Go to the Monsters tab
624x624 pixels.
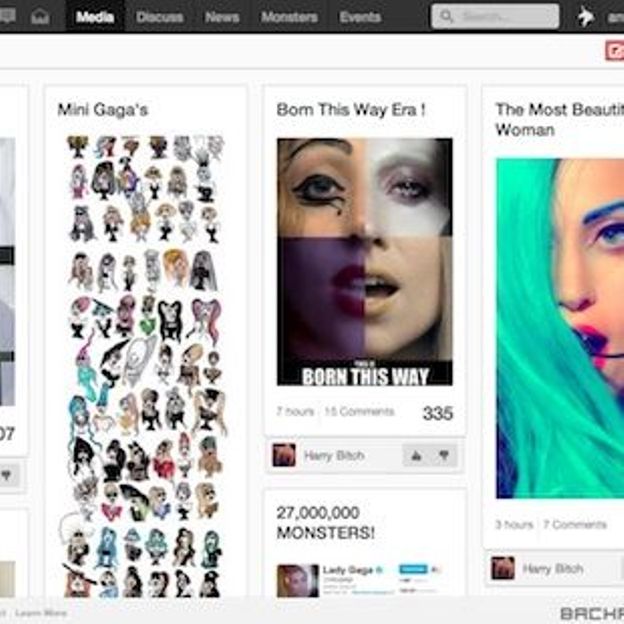coord(289,17)
